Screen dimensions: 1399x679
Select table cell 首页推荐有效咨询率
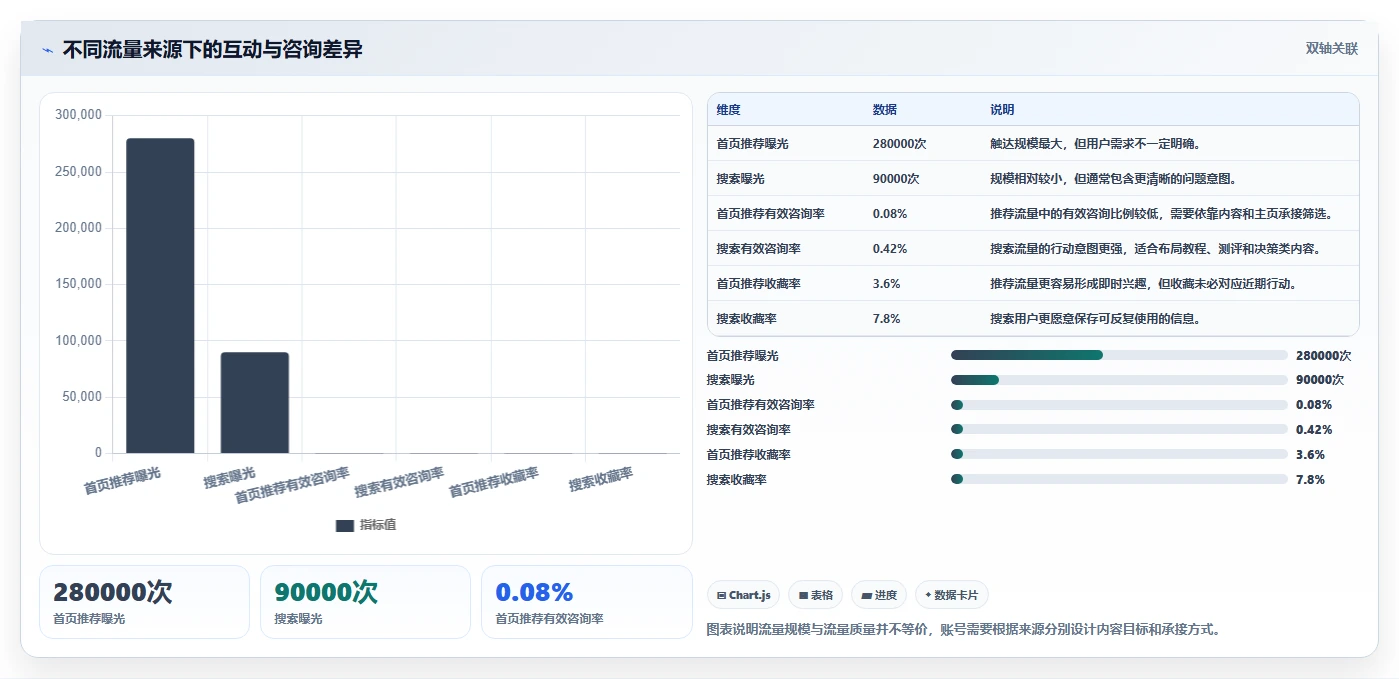770,214
